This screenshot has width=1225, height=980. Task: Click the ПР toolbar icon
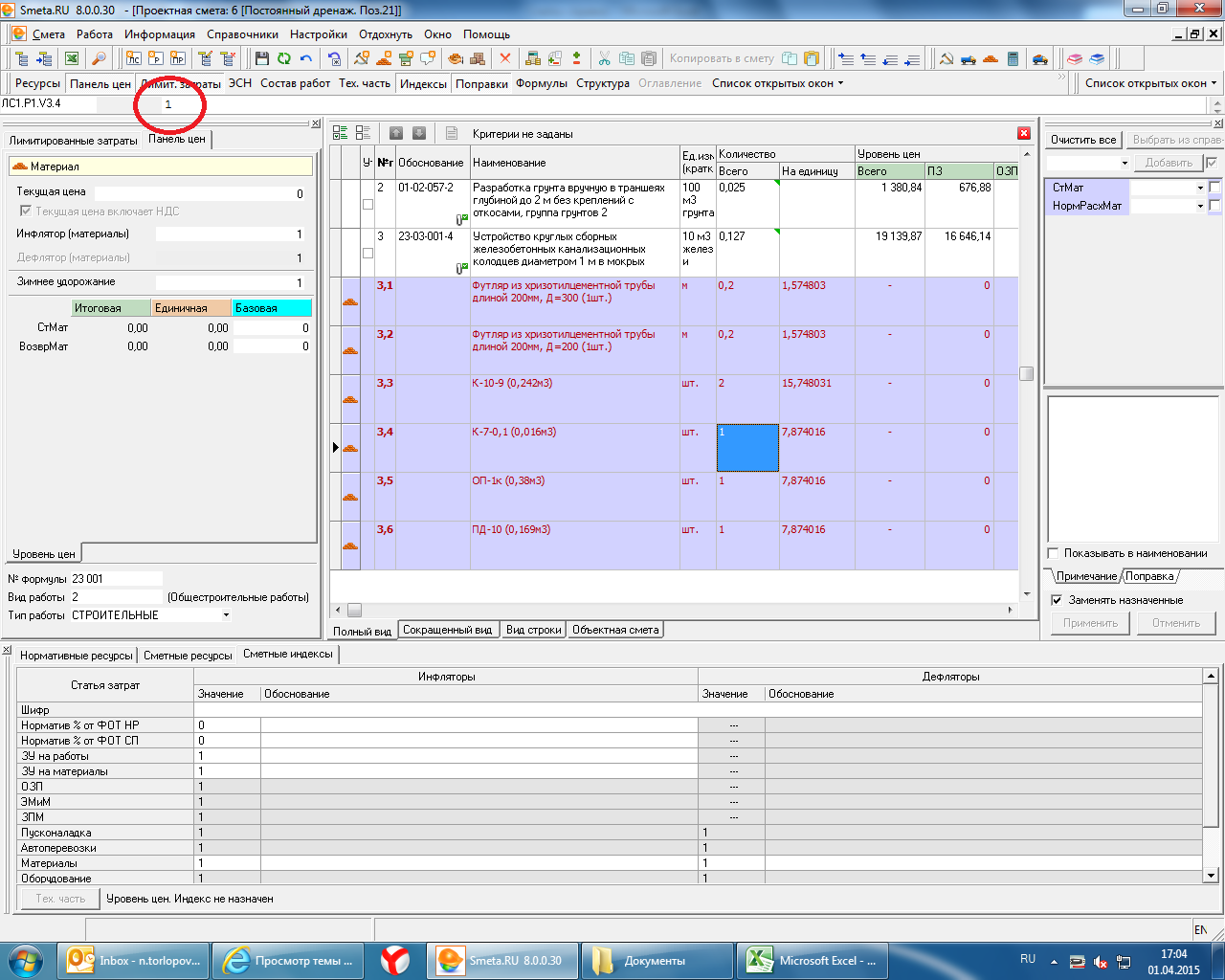point(178,58)
